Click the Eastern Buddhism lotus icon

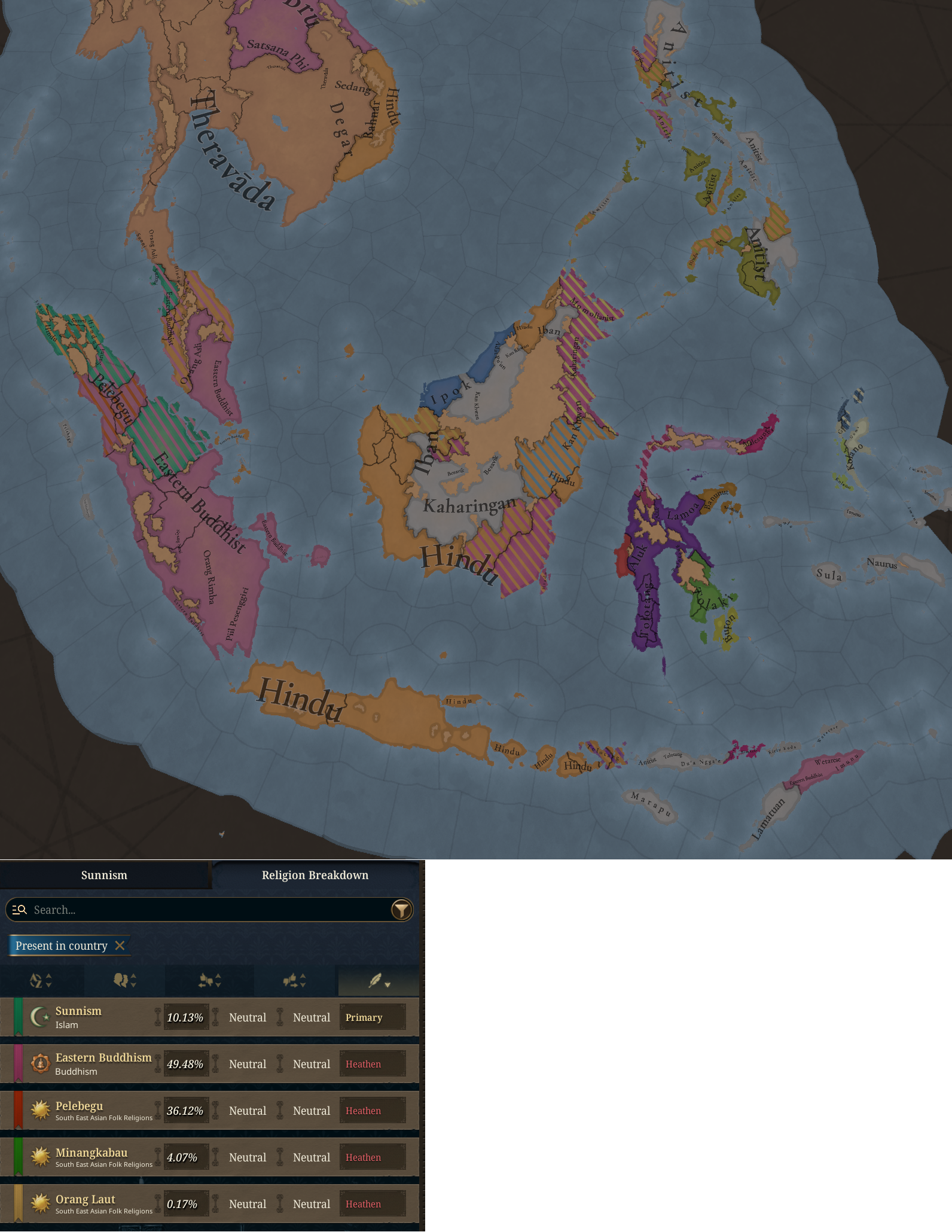(40, 1063)
